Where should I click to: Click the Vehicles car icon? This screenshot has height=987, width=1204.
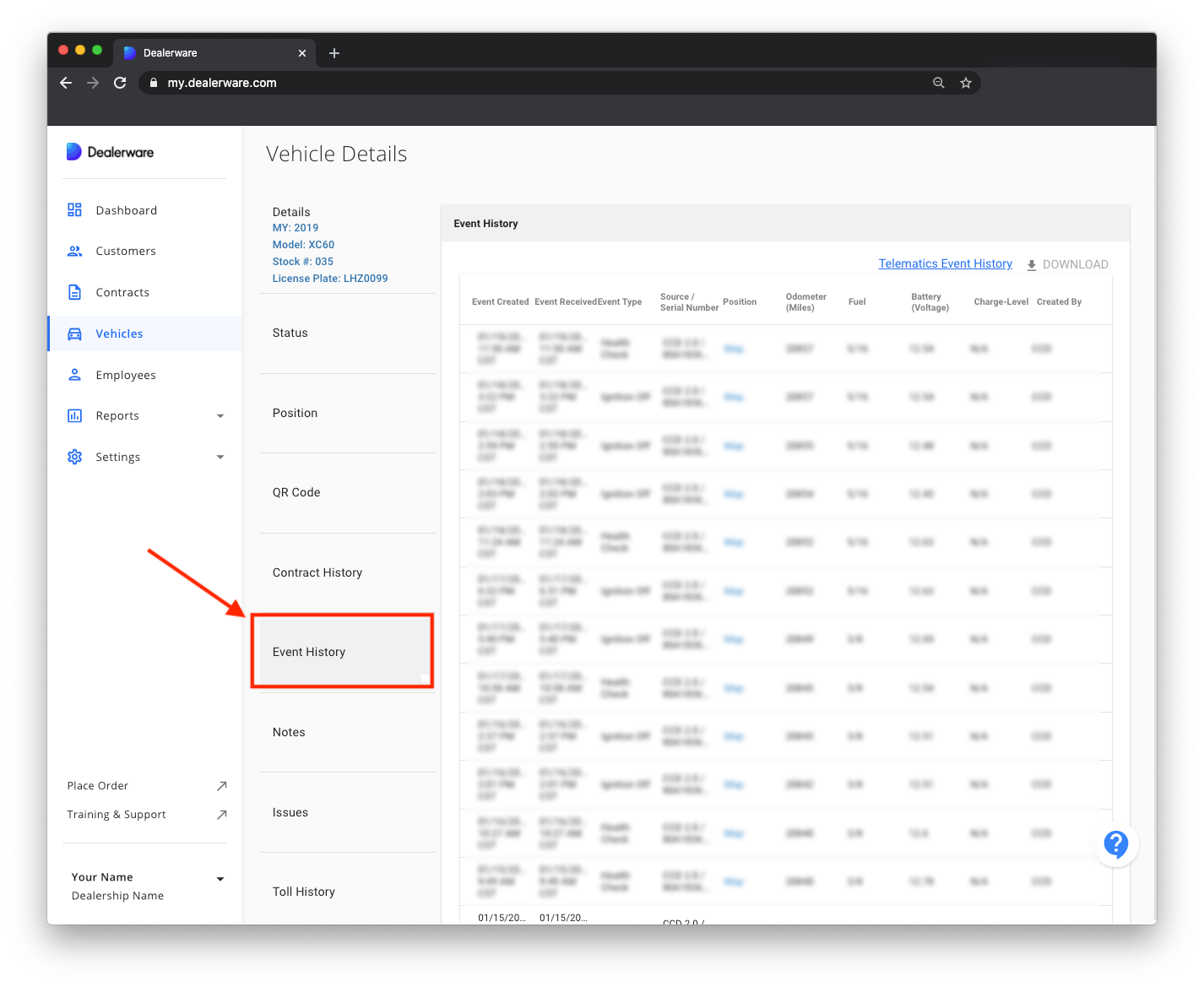click(x=74, y=334)
